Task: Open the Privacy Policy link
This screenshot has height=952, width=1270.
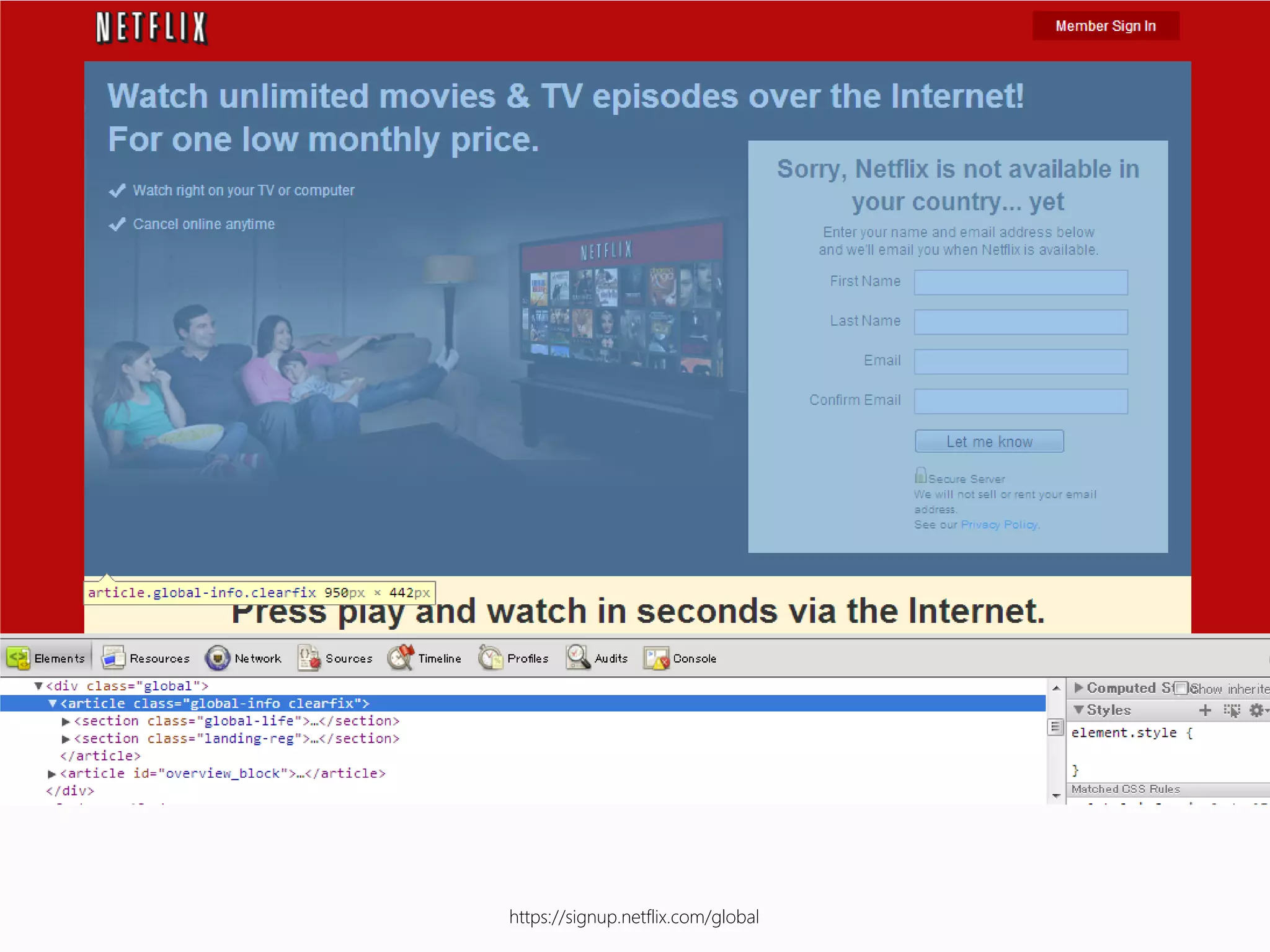Action: pos(999,524)
